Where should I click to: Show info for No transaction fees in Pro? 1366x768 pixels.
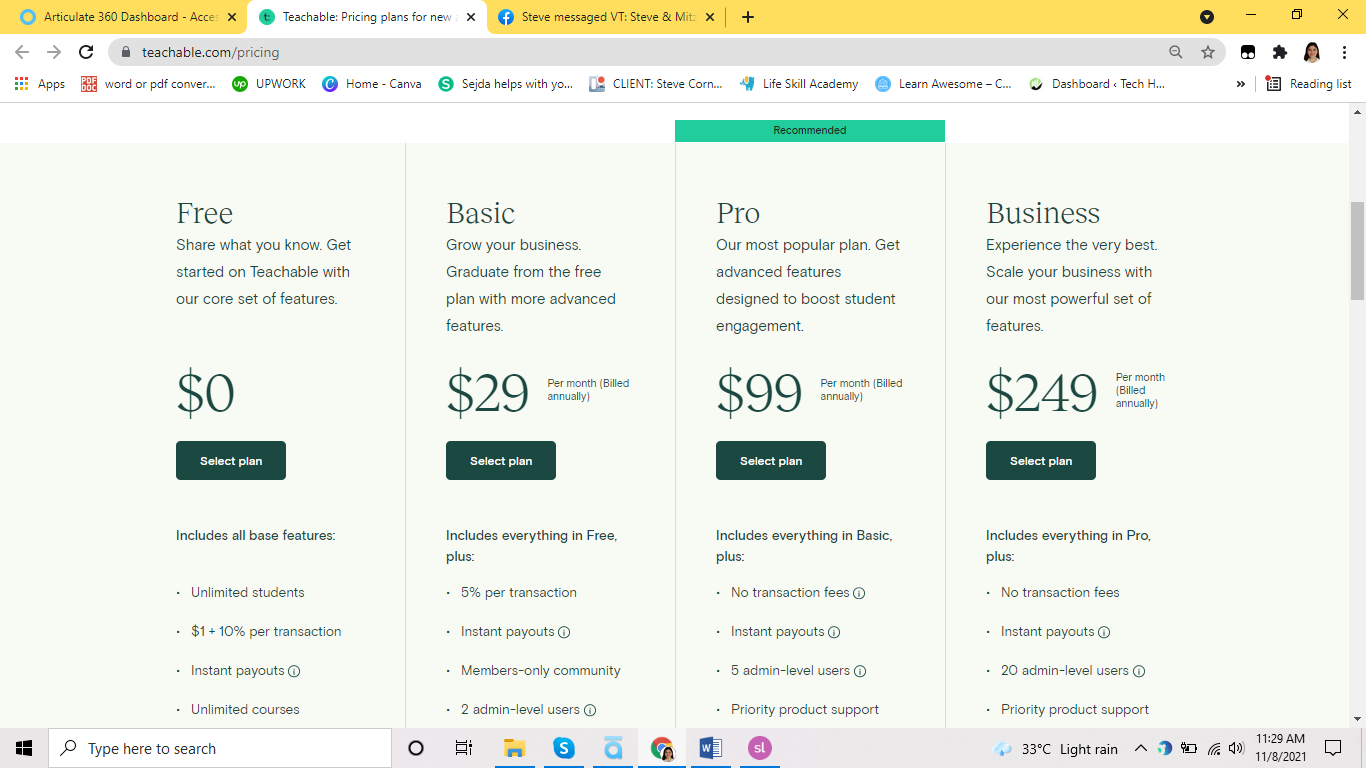click(x=859, y=593)
